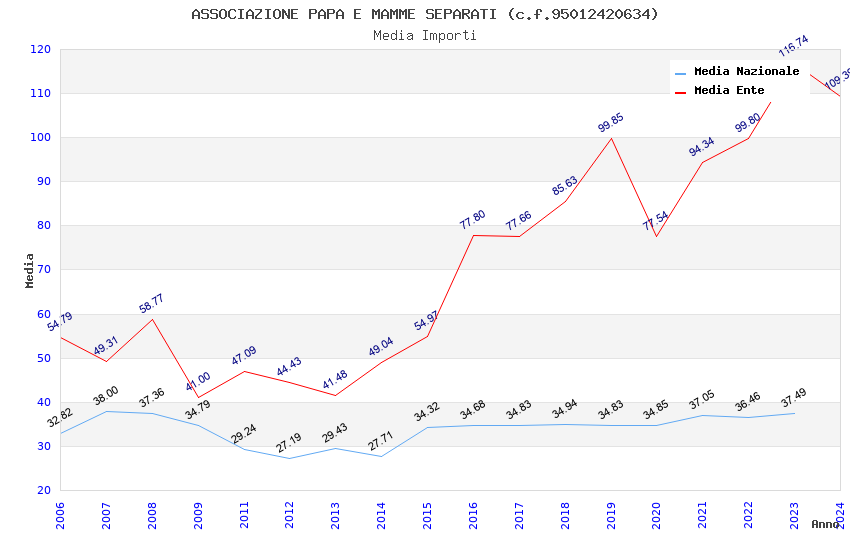Click the blue Media Nazionale legend swatch
The width and height of the screenshot is (850, 550).
pyautogui.click(x=680, y=73)
